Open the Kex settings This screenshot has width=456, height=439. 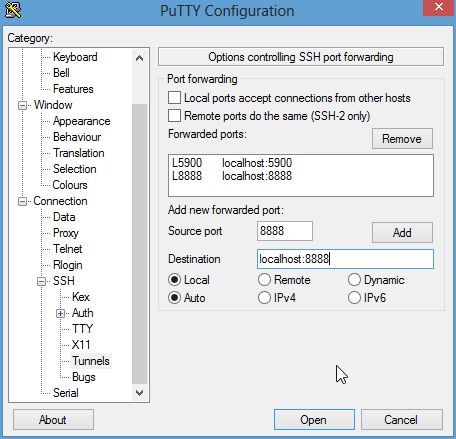pos(81,297)
